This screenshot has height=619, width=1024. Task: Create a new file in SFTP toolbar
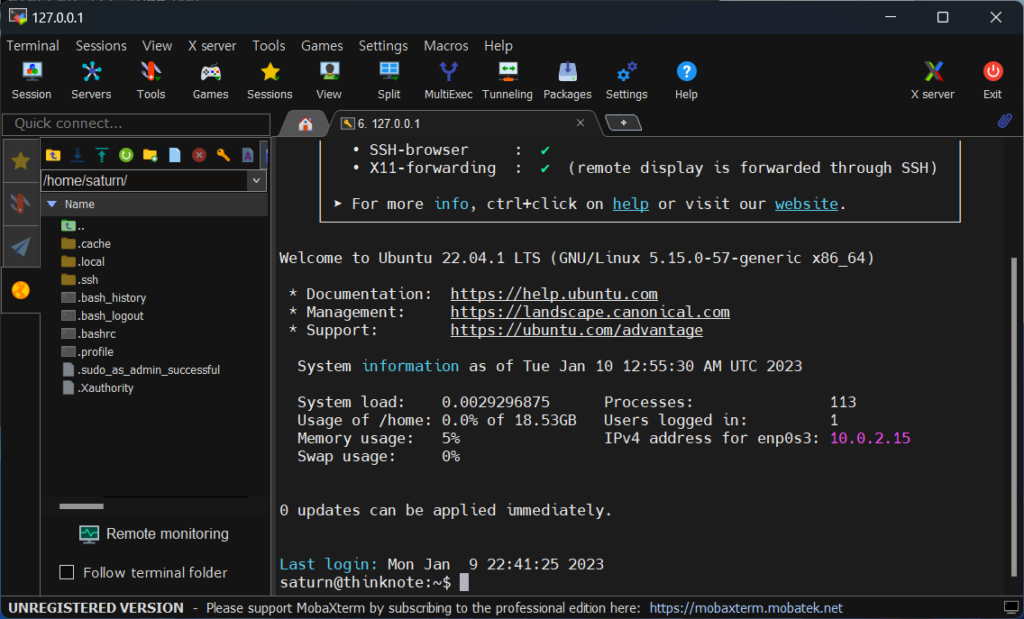point(174,155)
